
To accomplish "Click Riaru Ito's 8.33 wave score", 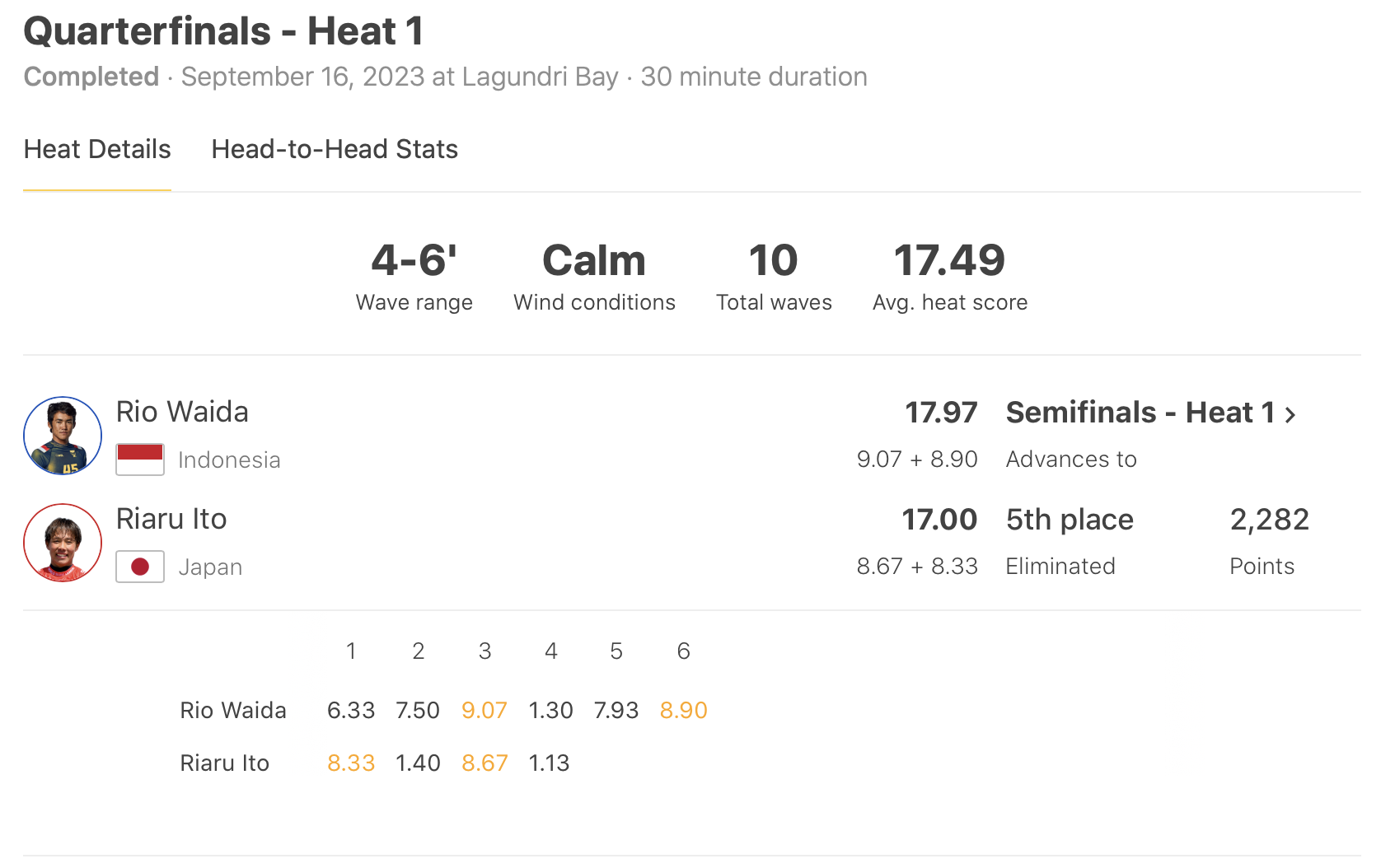I will (x=351, y=763).
